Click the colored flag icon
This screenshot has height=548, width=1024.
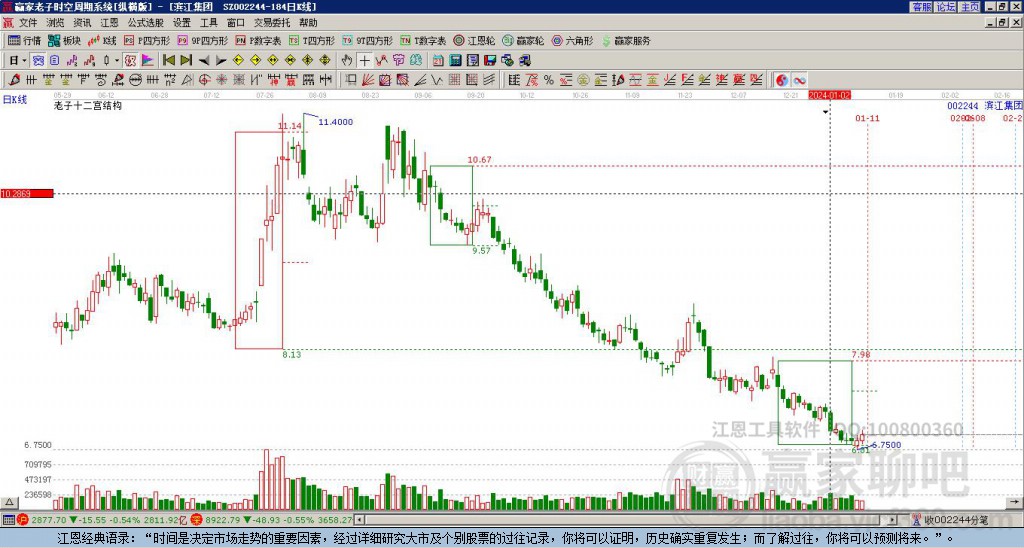[148, 60]
